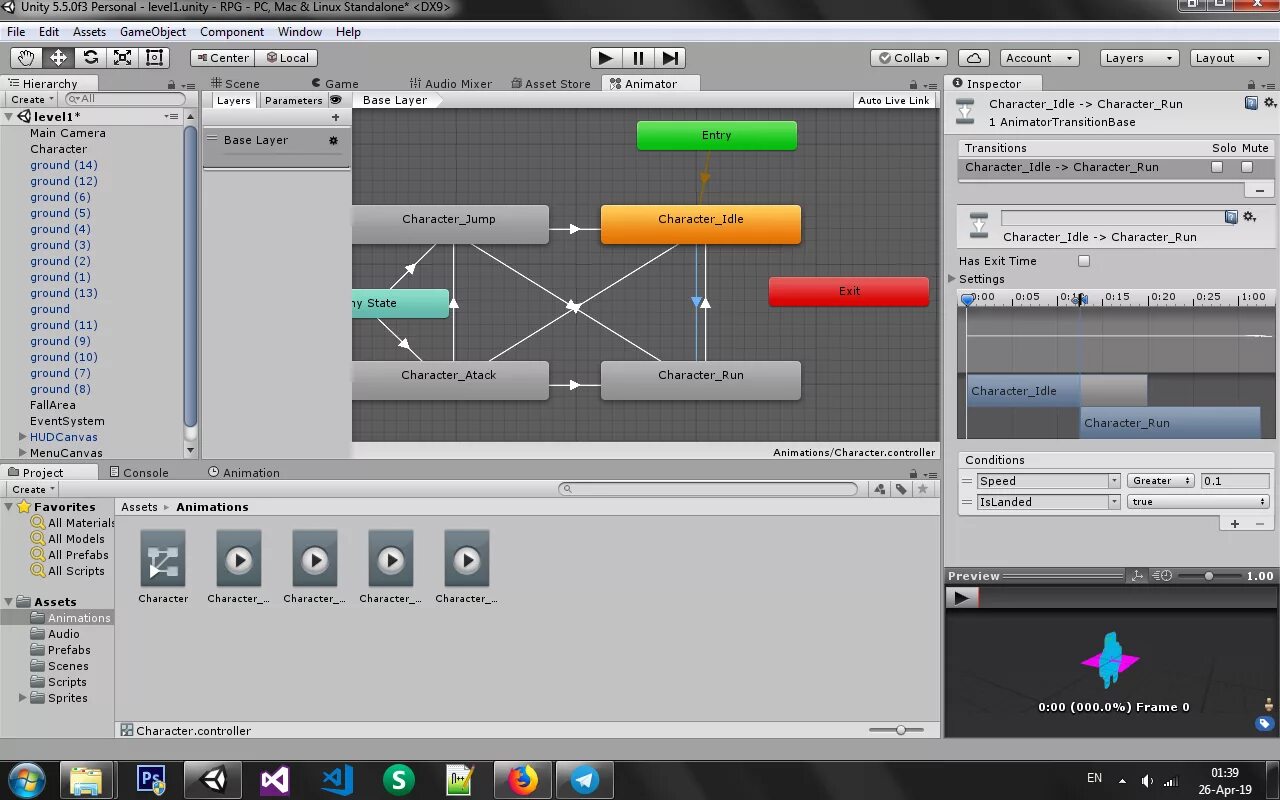
Task: Enable Mute for the Idle to Run transition
Action: [x=1247, y=167]
